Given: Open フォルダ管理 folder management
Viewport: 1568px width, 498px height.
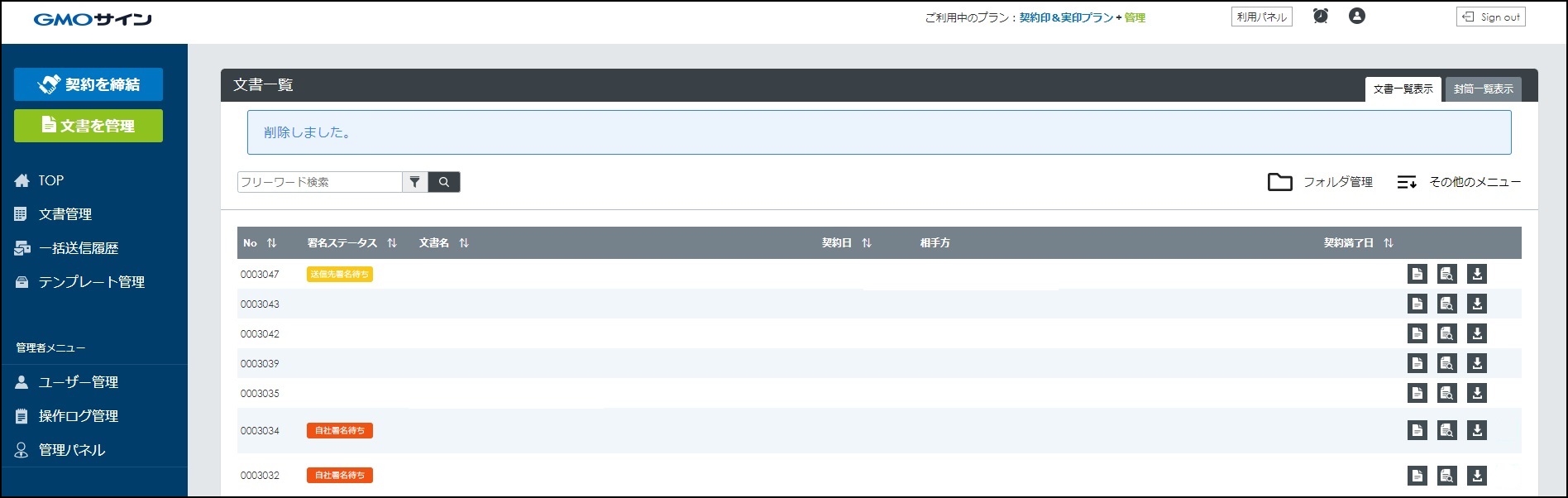Looking at the screenshot, I should 1321,182.
